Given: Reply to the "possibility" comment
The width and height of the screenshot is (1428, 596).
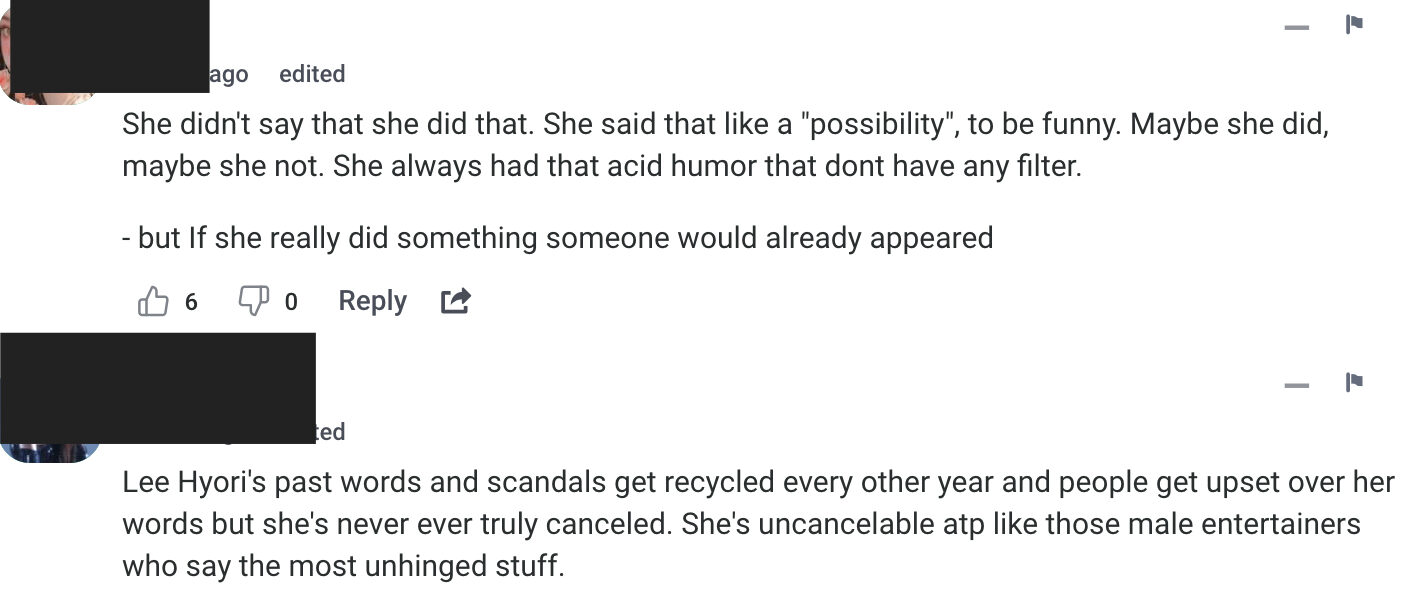Looking at the screenshot, I should [x=372, y=301].
